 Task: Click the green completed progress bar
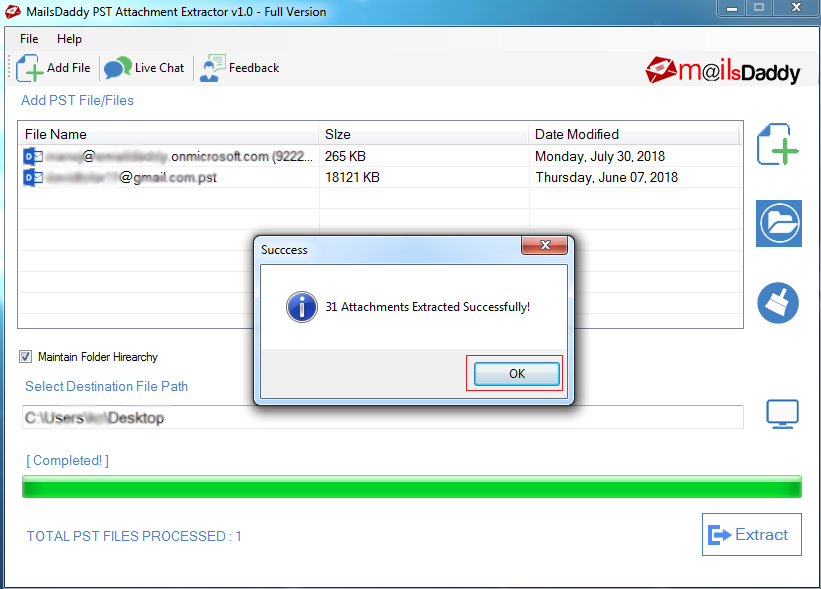point(412,486)
